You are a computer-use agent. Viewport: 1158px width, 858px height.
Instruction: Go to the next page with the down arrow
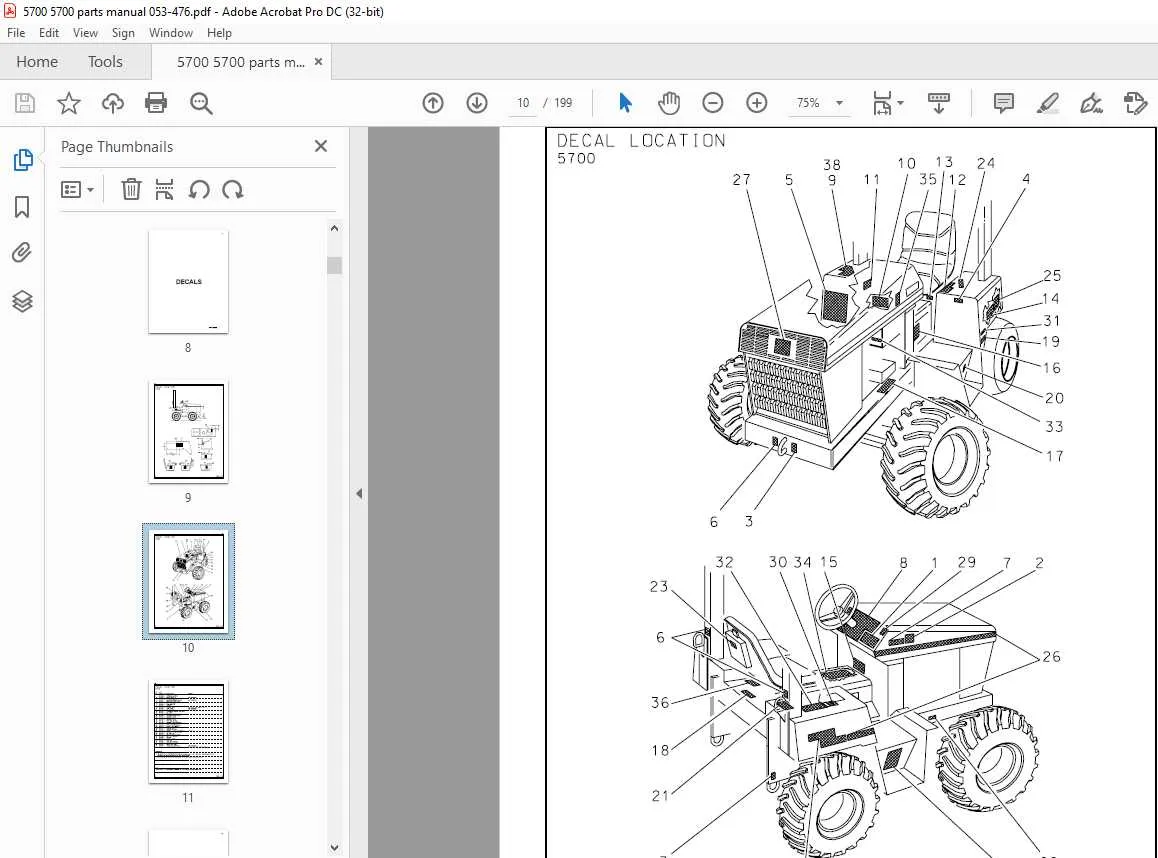click(477, 103)
